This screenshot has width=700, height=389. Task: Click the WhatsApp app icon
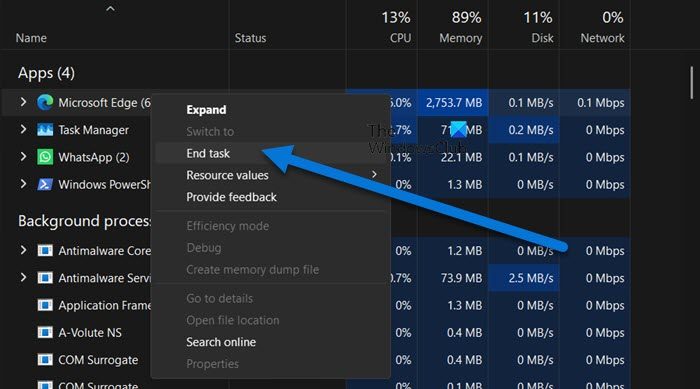[x=45, y=157]
